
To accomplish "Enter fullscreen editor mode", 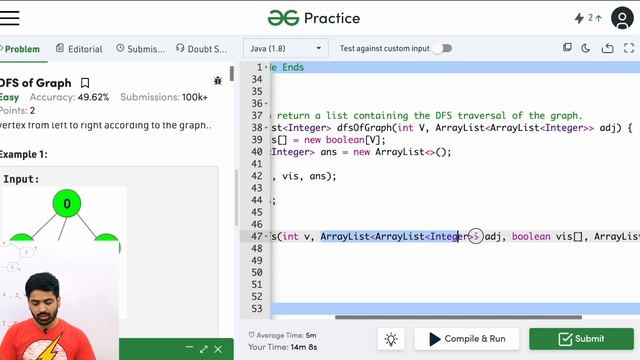I will [x=629, y=48].
